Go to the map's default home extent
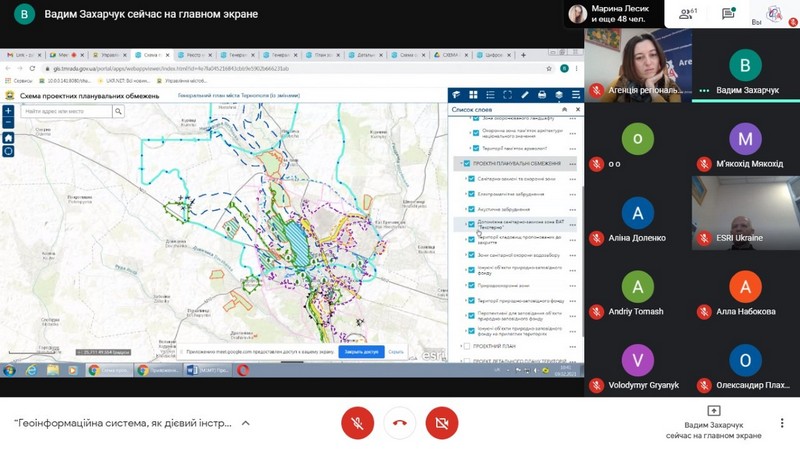Image resolution: width=800 pixels, height=449 pixels. (8, 138)
